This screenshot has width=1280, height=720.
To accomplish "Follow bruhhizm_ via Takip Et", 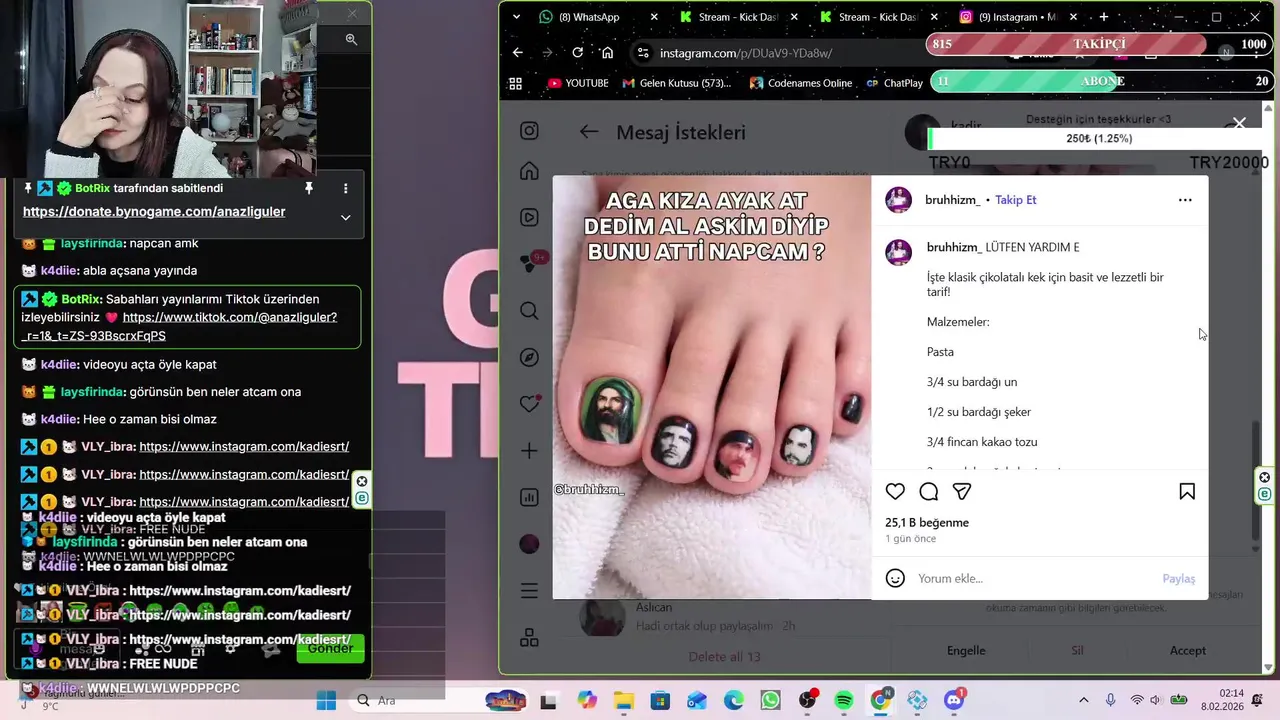I will point(1015,200).
